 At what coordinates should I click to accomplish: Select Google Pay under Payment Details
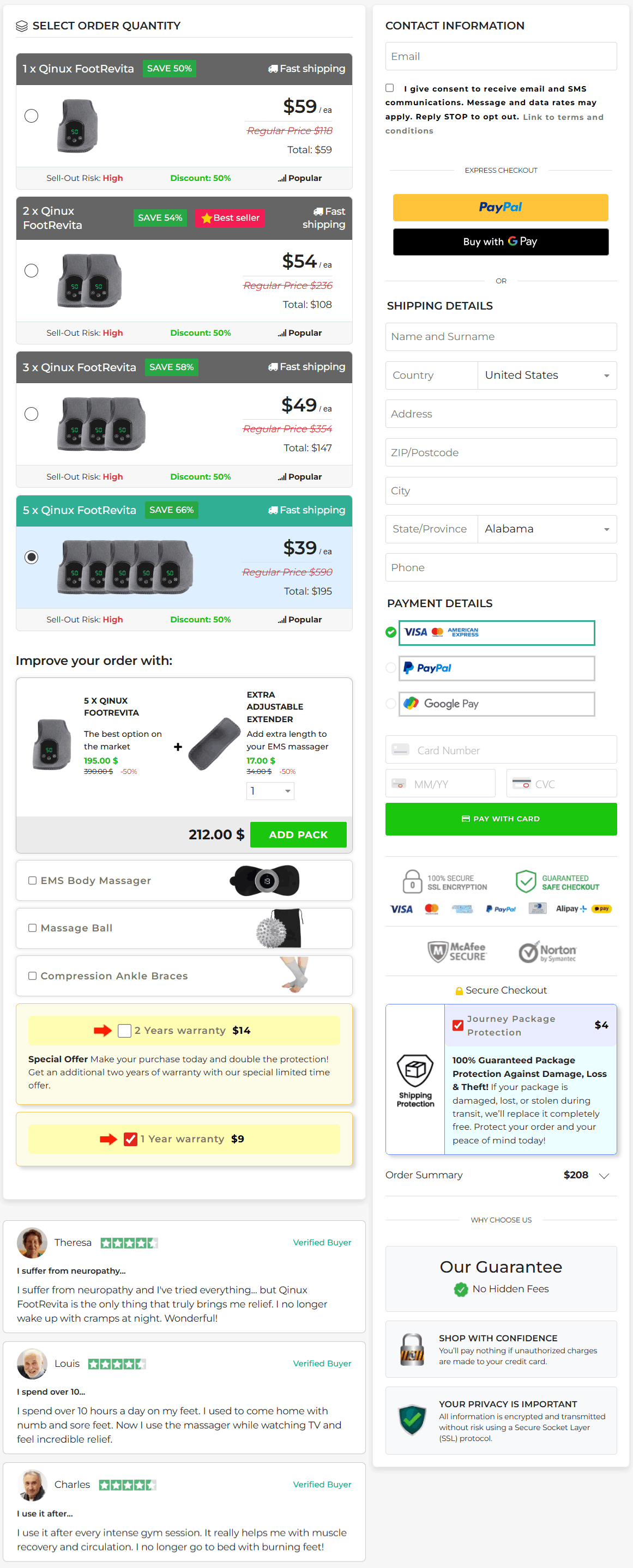[x=391, y=704]
